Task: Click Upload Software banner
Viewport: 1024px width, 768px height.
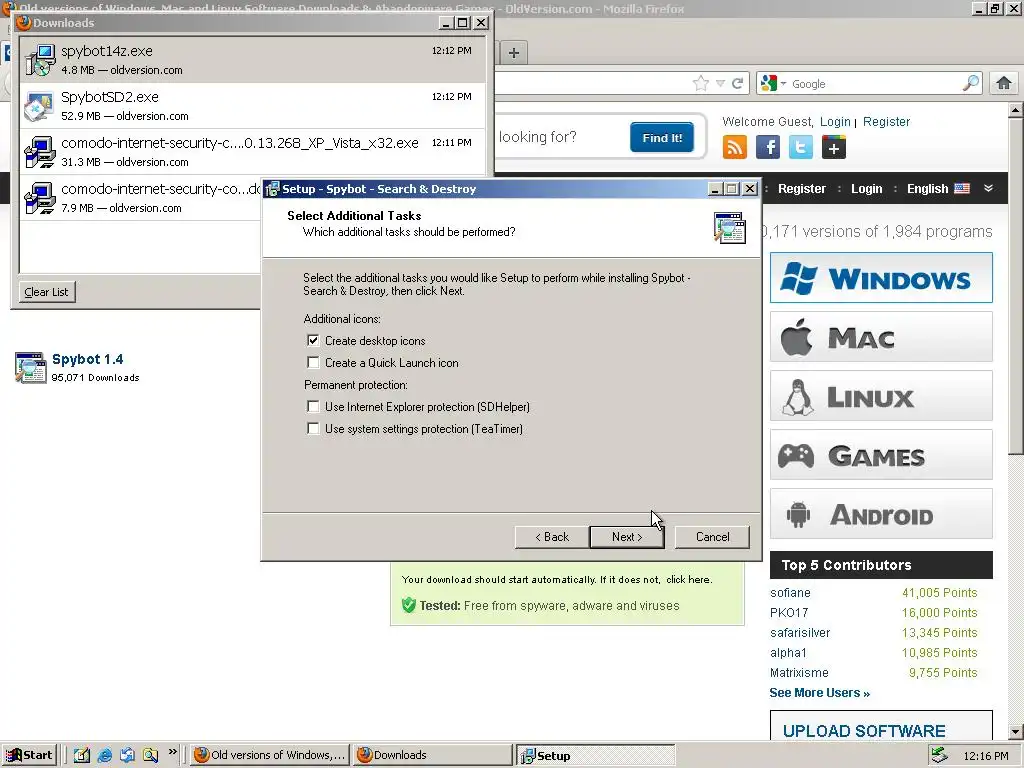Action: pyautogui.click(x=881, y=726)
